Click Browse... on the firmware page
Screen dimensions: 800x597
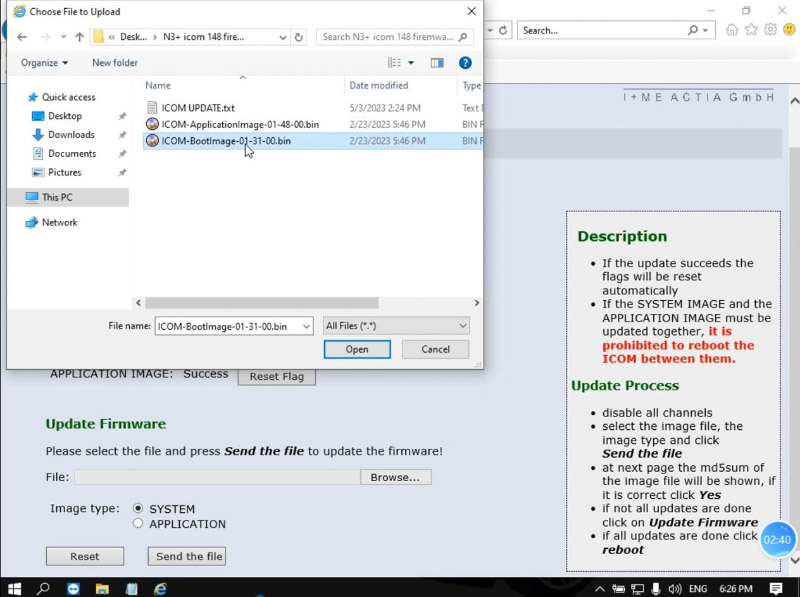coord(395,477)
